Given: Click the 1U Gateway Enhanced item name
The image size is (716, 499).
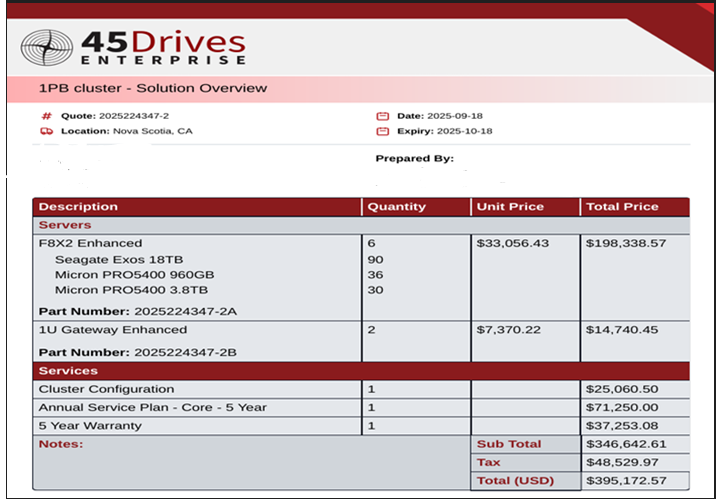Looking at the screenshot, I should point(113,330).
